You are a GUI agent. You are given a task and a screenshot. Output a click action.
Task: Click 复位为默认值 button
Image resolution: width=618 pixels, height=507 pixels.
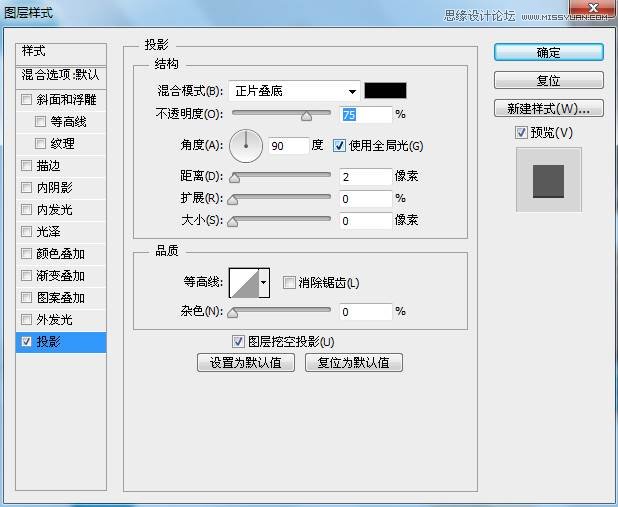pyautogui.click(x=354, y=362)
